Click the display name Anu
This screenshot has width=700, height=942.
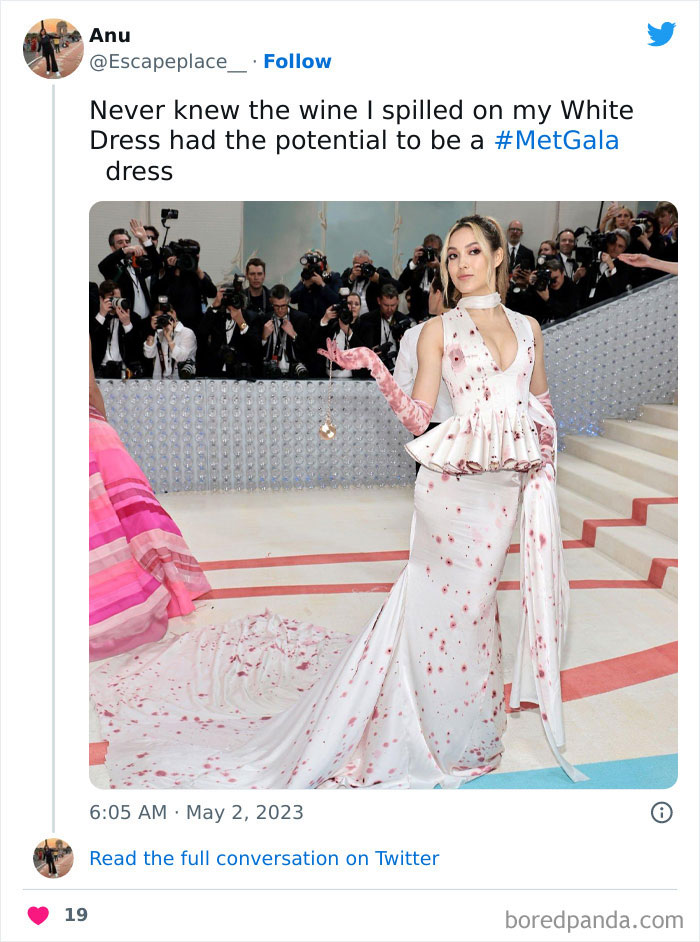click(x=113, y=34)
